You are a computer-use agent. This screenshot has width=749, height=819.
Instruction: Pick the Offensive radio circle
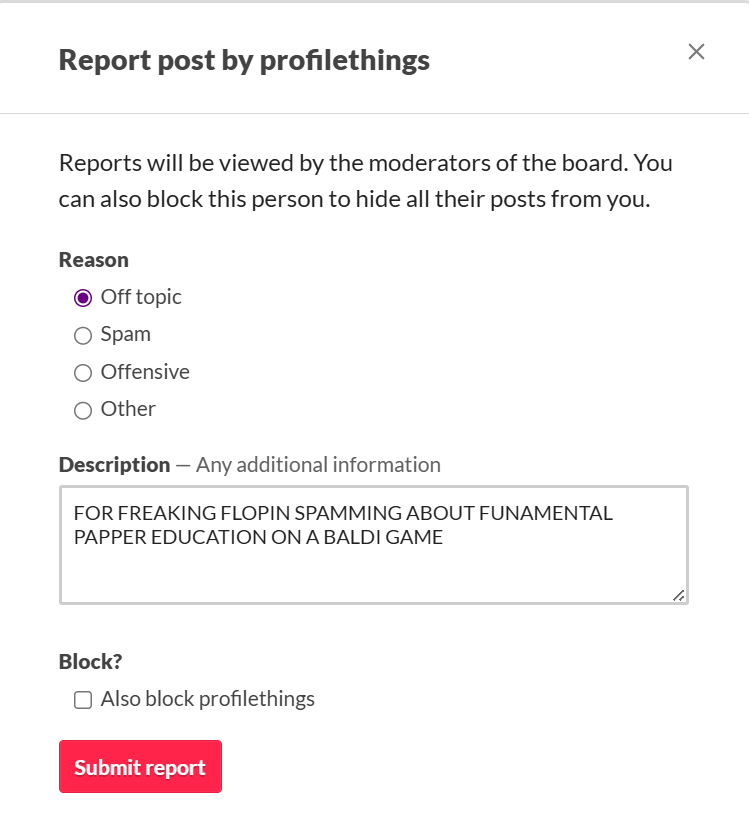pos(83,373)
